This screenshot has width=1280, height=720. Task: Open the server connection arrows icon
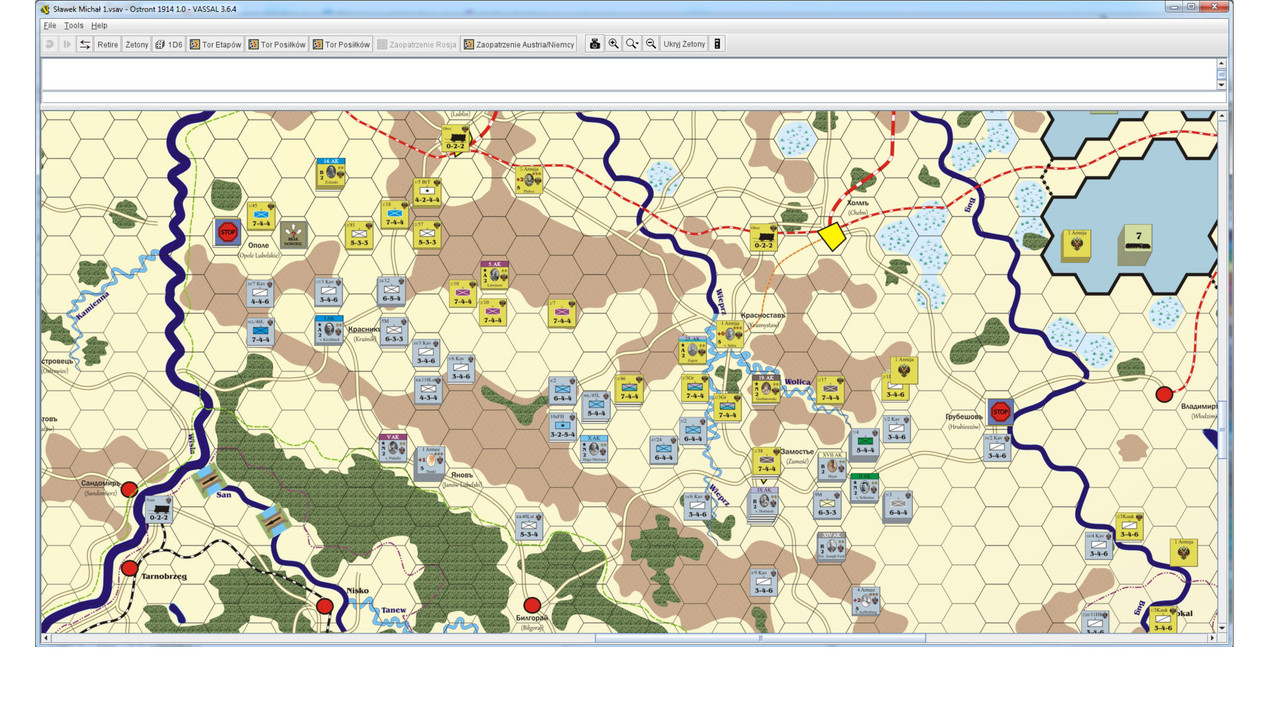[85, 44]
